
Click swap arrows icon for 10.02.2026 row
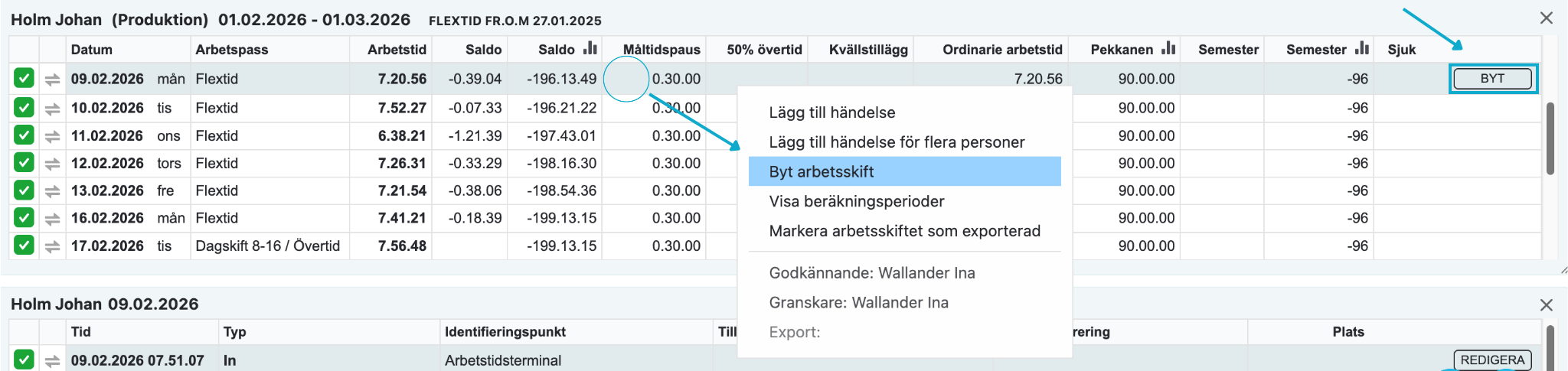52,109
